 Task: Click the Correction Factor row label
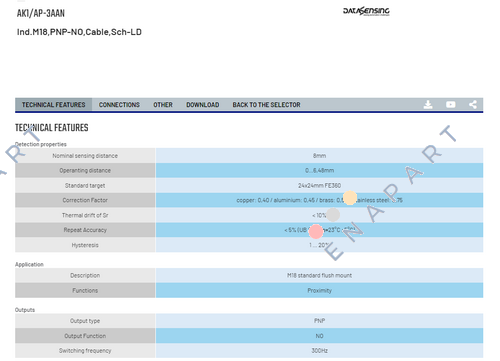pos(85,200)
